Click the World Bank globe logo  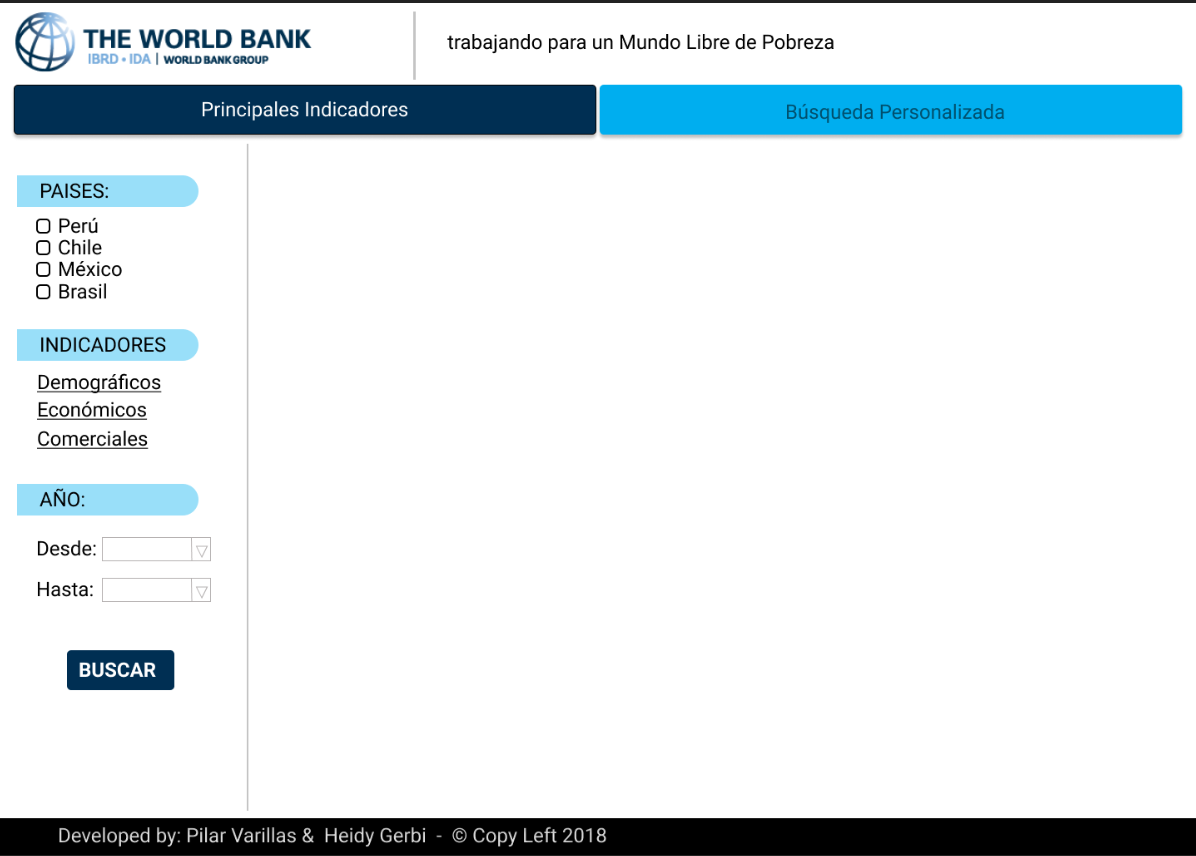tap(45, 42)
